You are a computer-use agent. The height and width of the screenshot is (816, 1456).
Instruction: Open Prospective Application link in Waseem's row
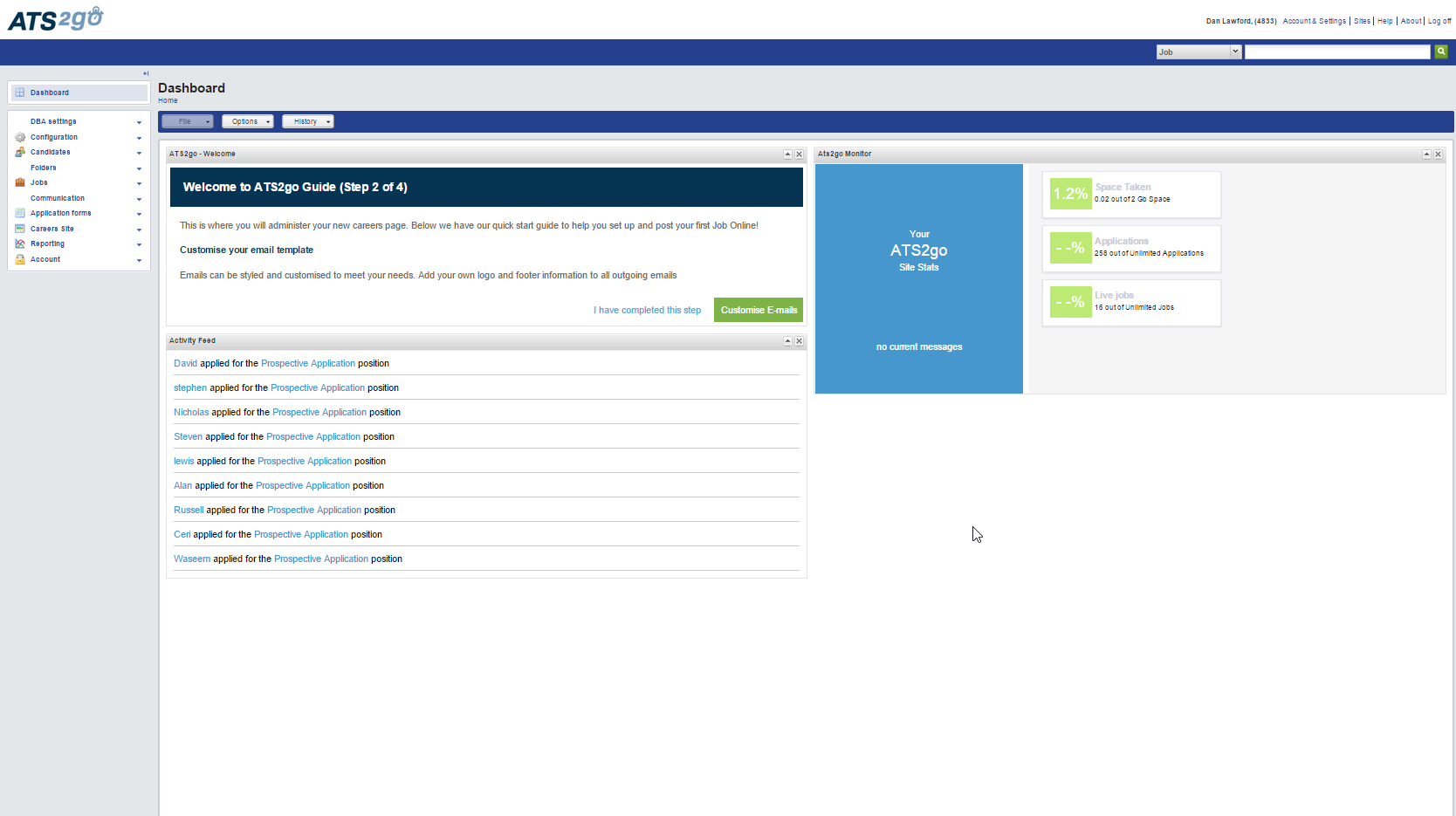tap(321, 559)
